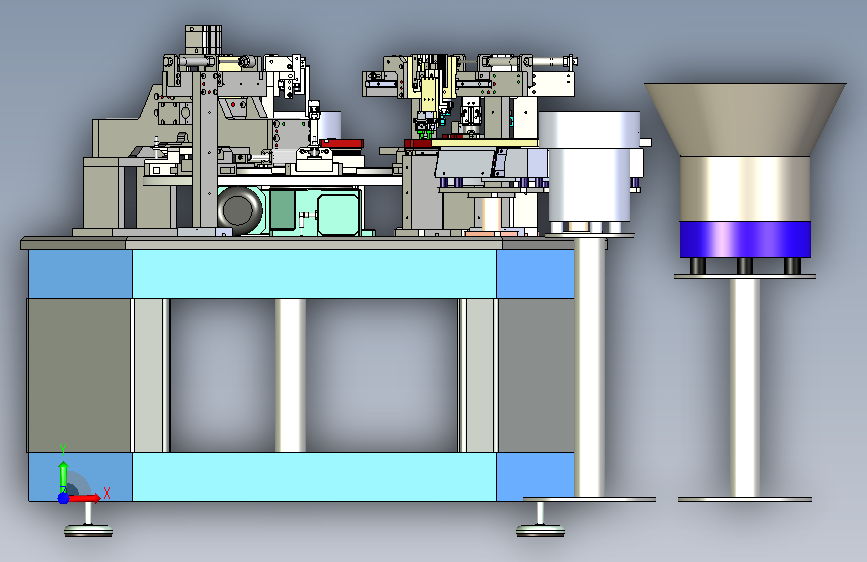Image resolution: width=867 pixels, height=562 pixels.
Task: Select the white vibratory bowl feeder cylinder
Action: pyautogui.click(x=589, y=166)
